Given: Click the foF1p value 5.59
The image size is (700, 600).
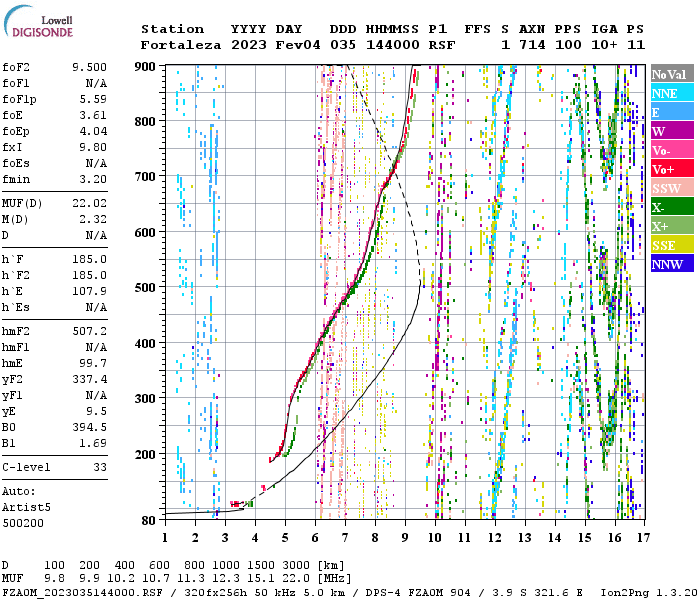Looking at the screenshot, I should pyautogui.click(x=93, y=99).
